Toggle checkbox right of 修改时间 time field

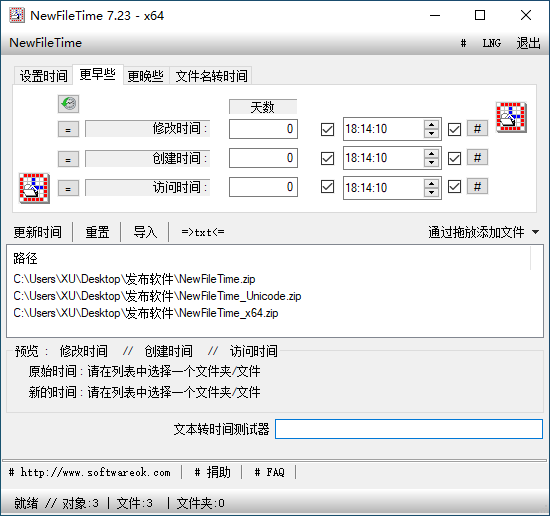tap(454, 129)
